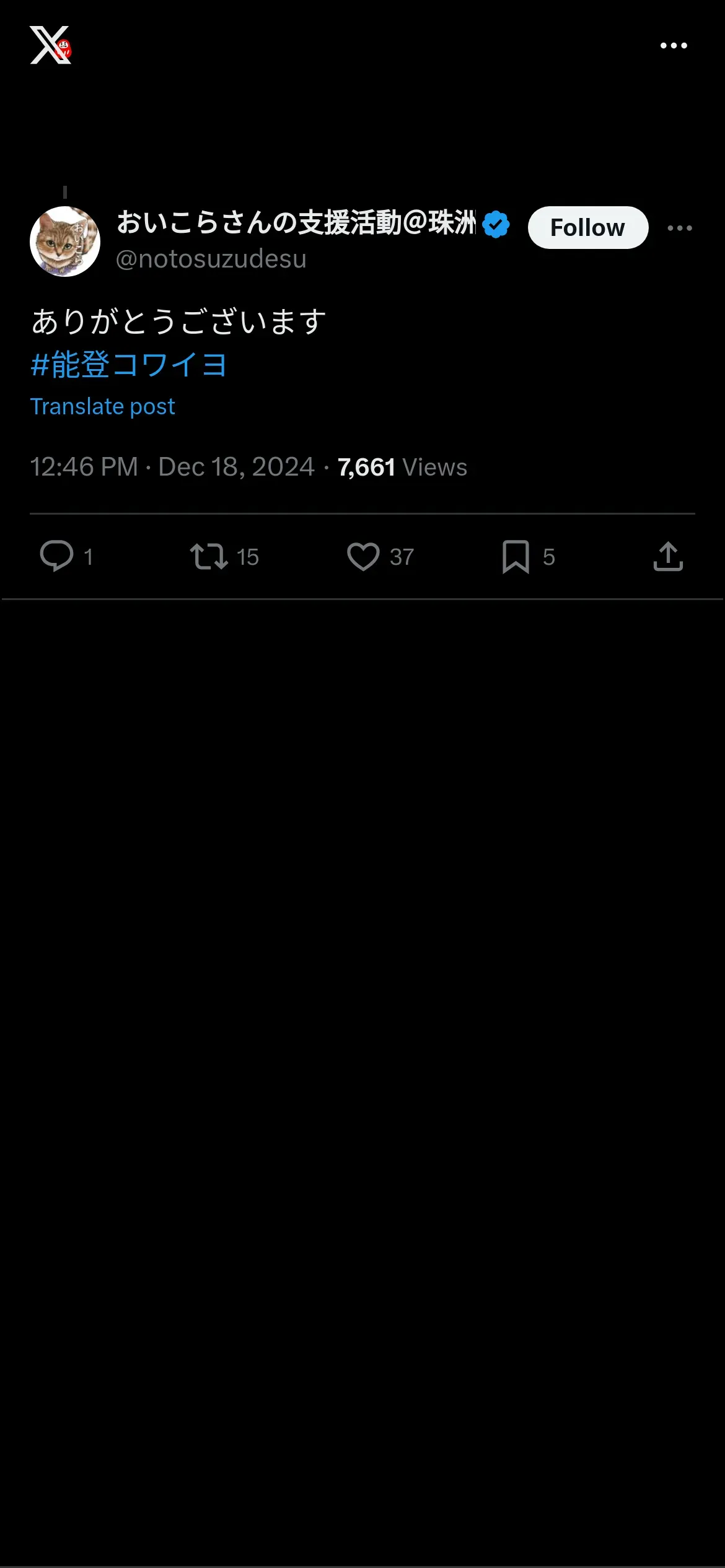Click the repost count of 15
The height and width of the screenshot is (1568, 725).
pyautogui.click(x=248, y=557)
